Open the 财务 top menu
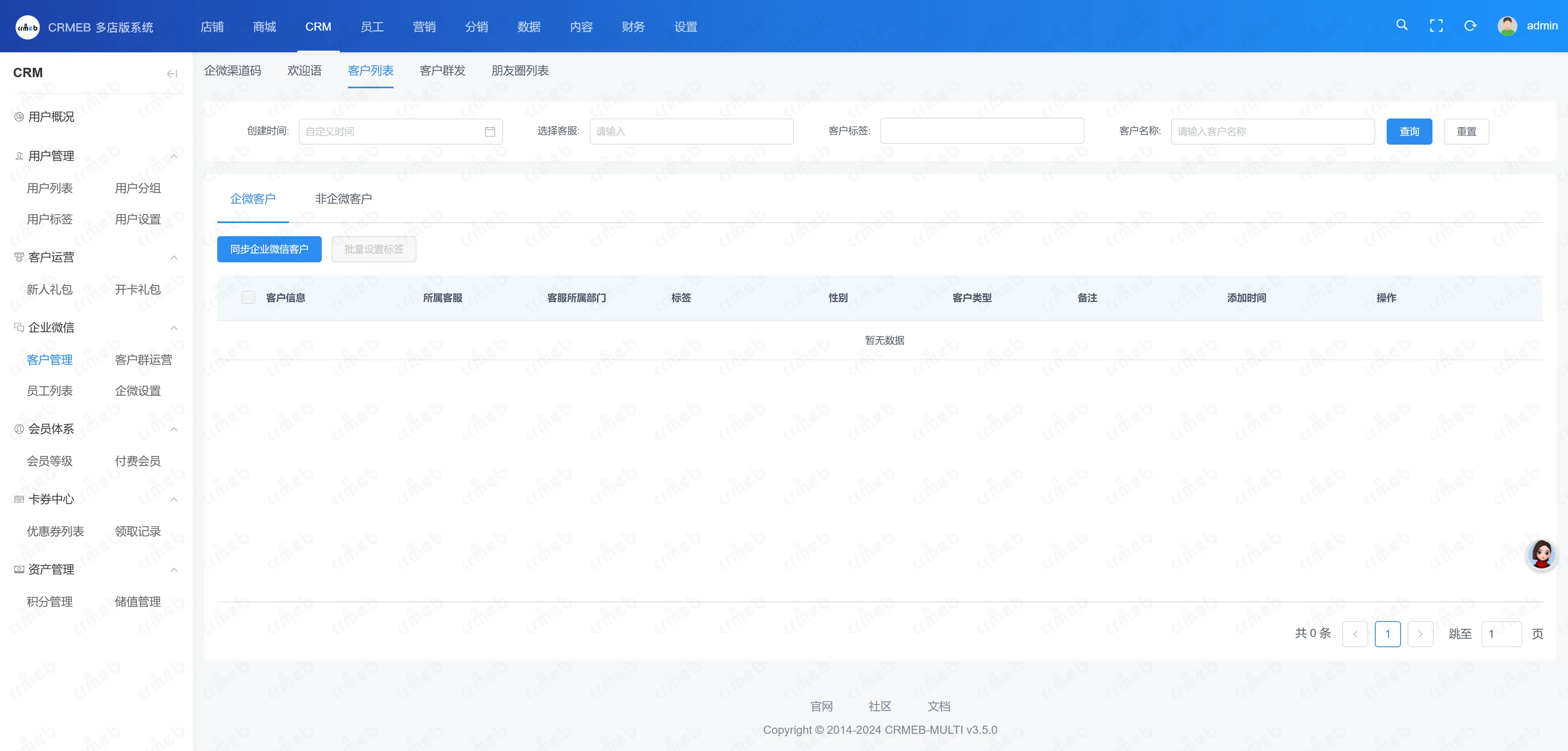The height and width of the screenshot is (751, 1568). click(x=633, y=27)
